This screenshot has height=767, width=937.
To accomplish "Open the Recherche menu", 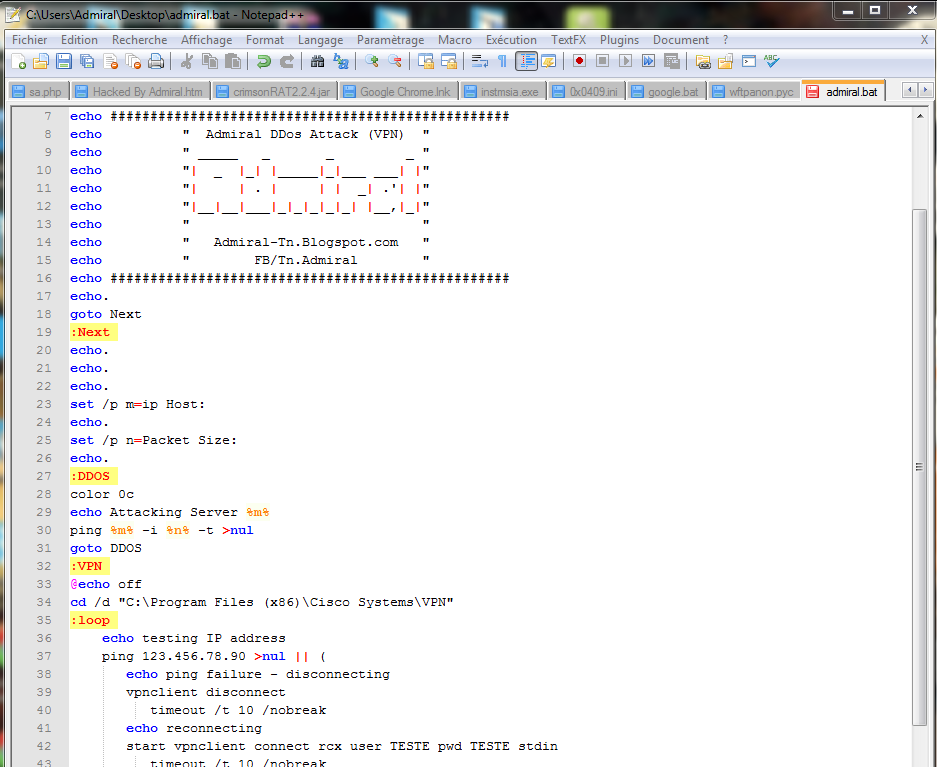I will [x=139, y=40].
